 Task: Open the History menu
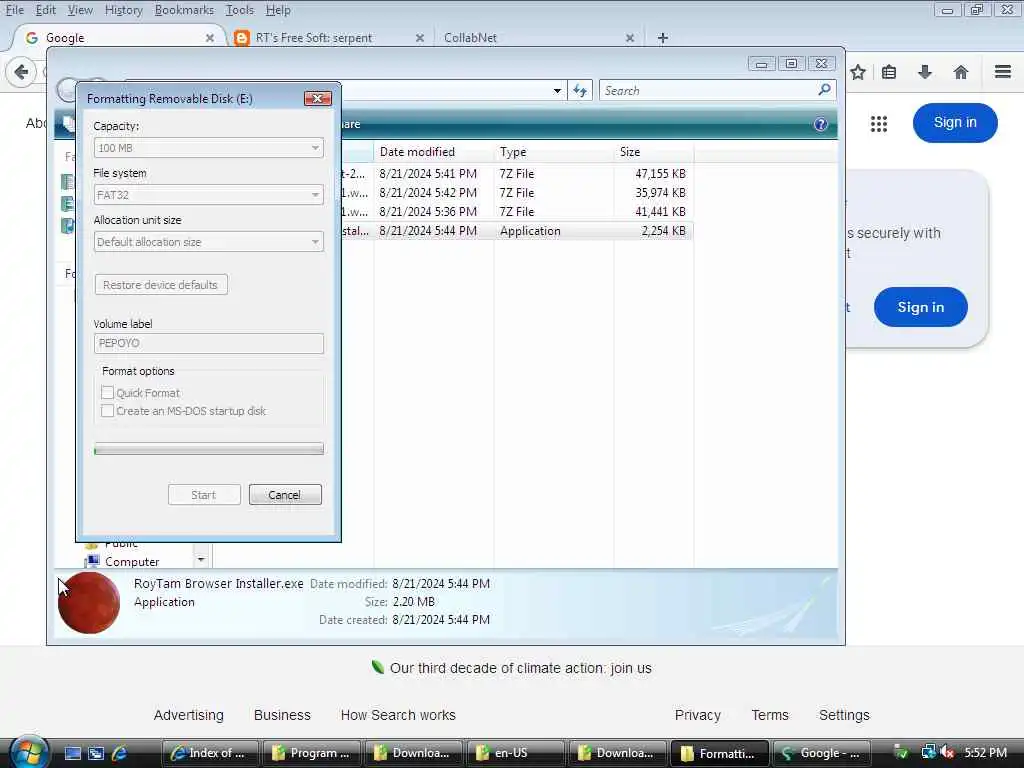coord(123,10)
